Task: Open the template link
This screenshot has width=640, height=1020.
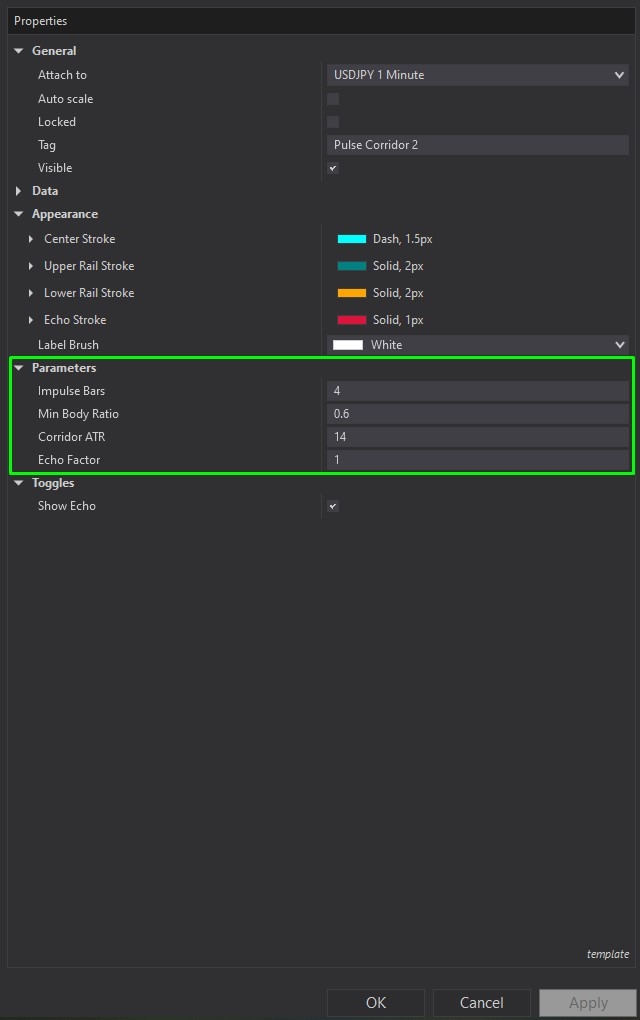Action: point(607,954)
